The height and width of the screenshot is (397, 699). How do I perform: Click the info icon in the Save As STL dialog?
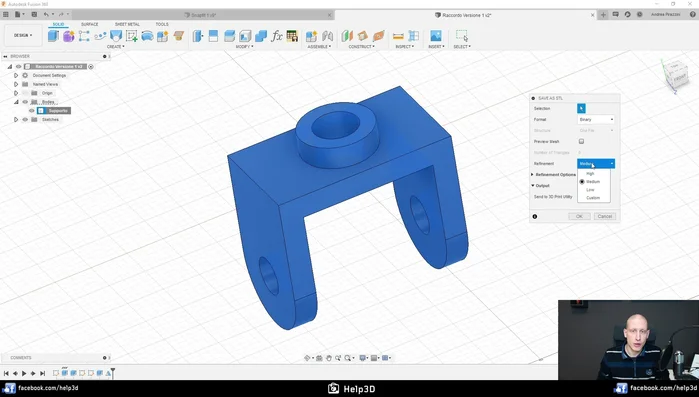535,217
